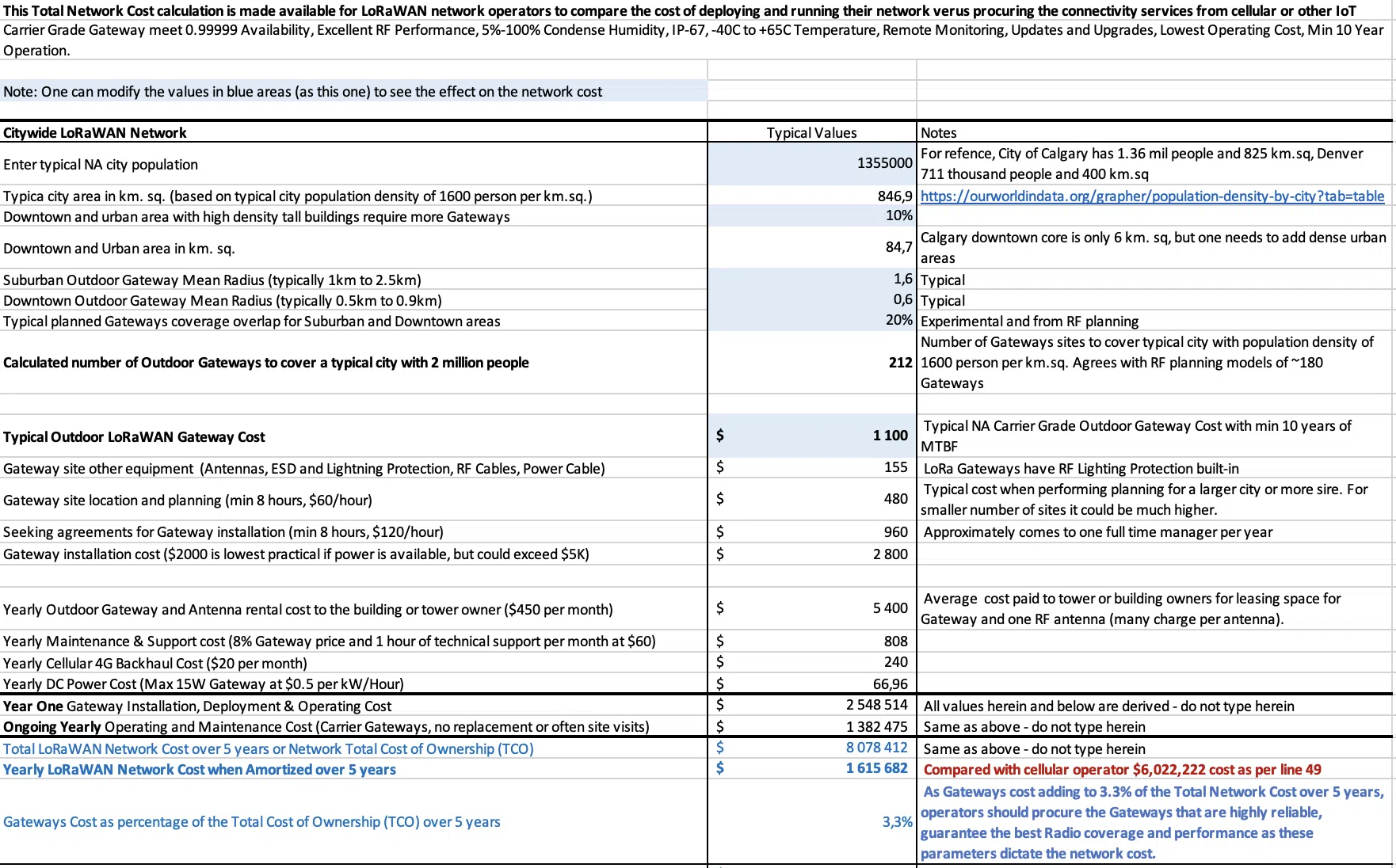Click the gateways cost percentage 3,3% cell
Viewport: 1396px width, 868px height.
[x=897, y=822]
